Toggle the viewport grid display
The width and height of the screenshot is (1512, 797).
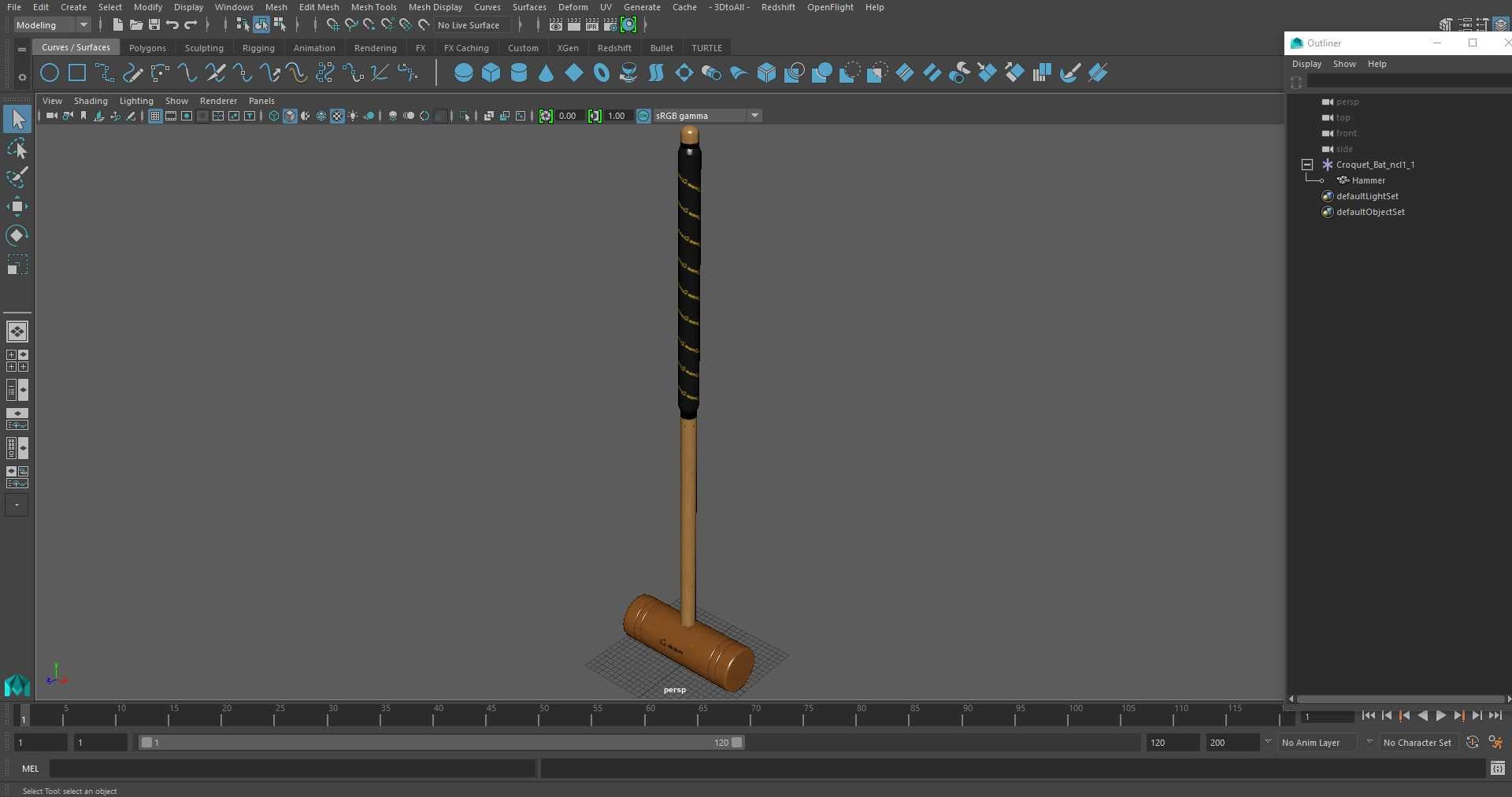[x=155, y=116]
